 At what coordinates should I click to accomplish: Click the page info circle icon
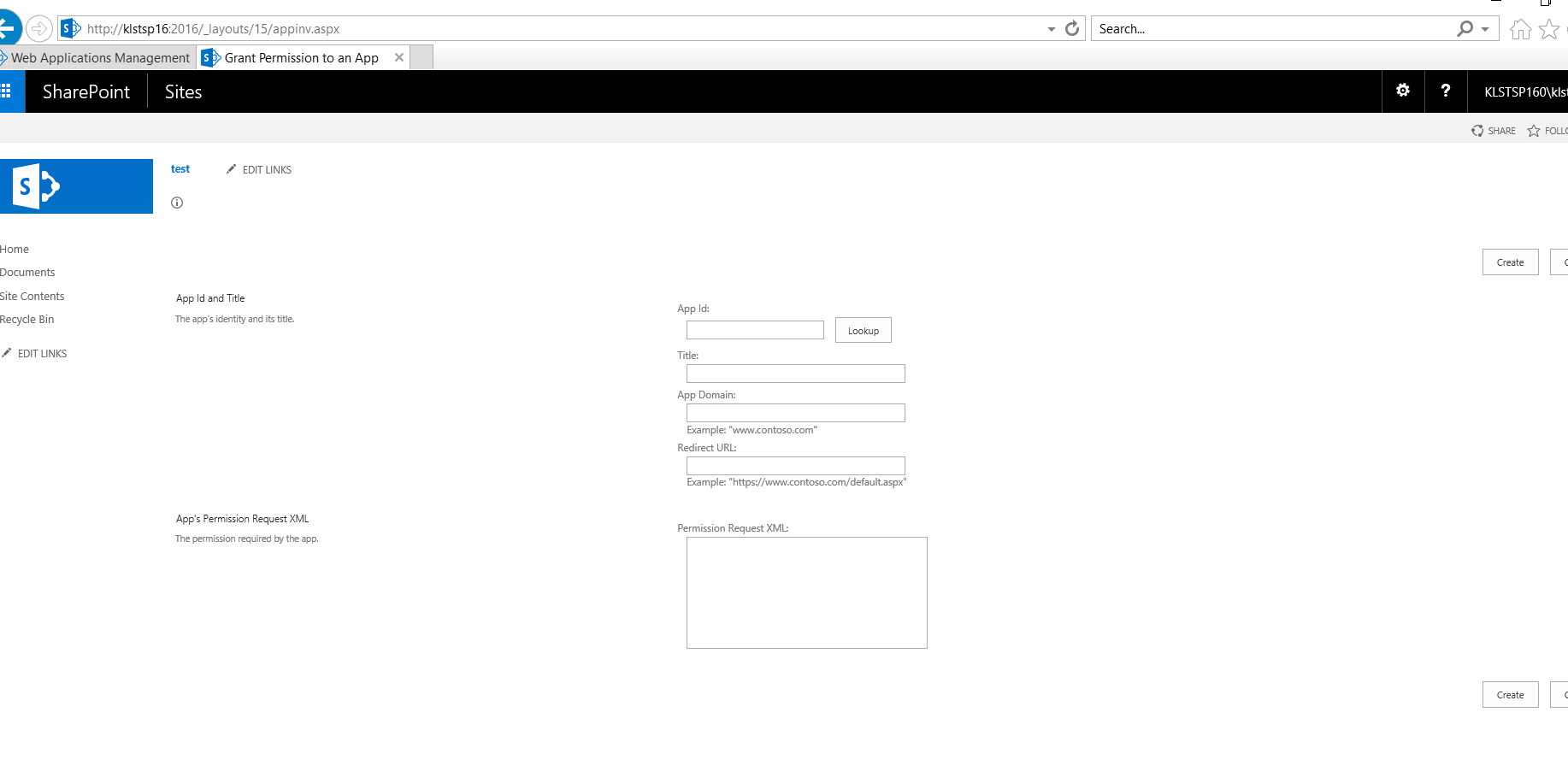177,203
